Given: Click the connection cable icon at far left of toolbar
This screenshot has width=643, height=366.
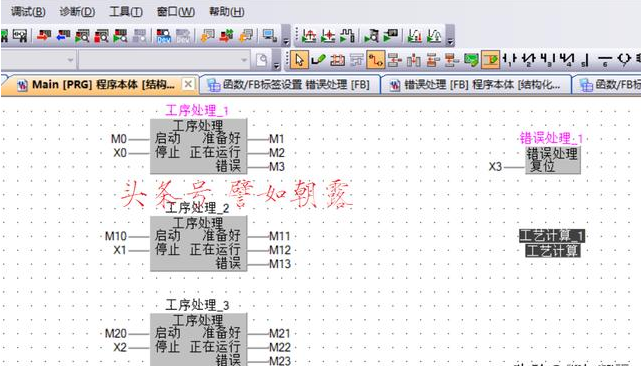Looking at the screenshot, I should pyautogui.click(x=19, y=36).
